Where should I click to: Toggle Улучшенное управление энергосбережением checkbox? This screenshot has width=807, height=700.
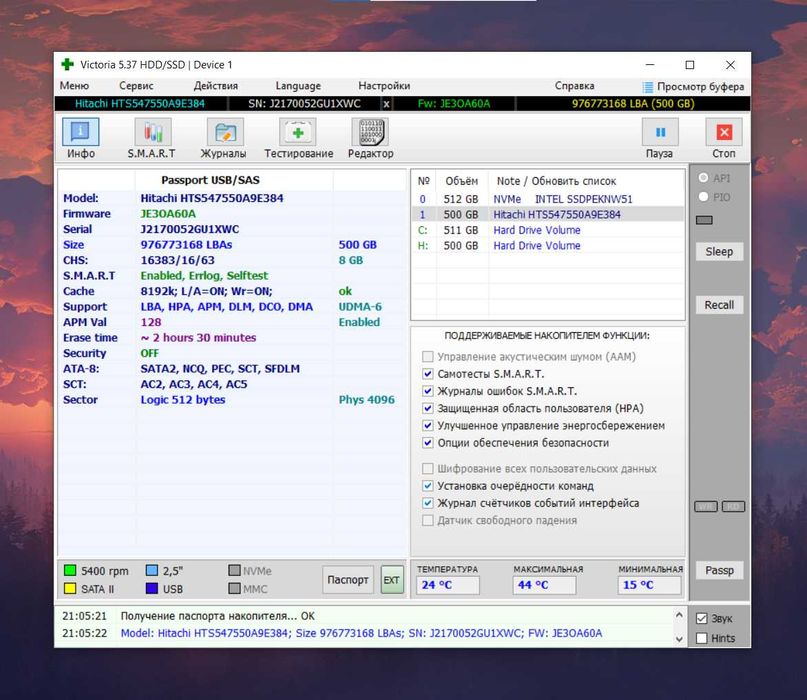[427, 426]
